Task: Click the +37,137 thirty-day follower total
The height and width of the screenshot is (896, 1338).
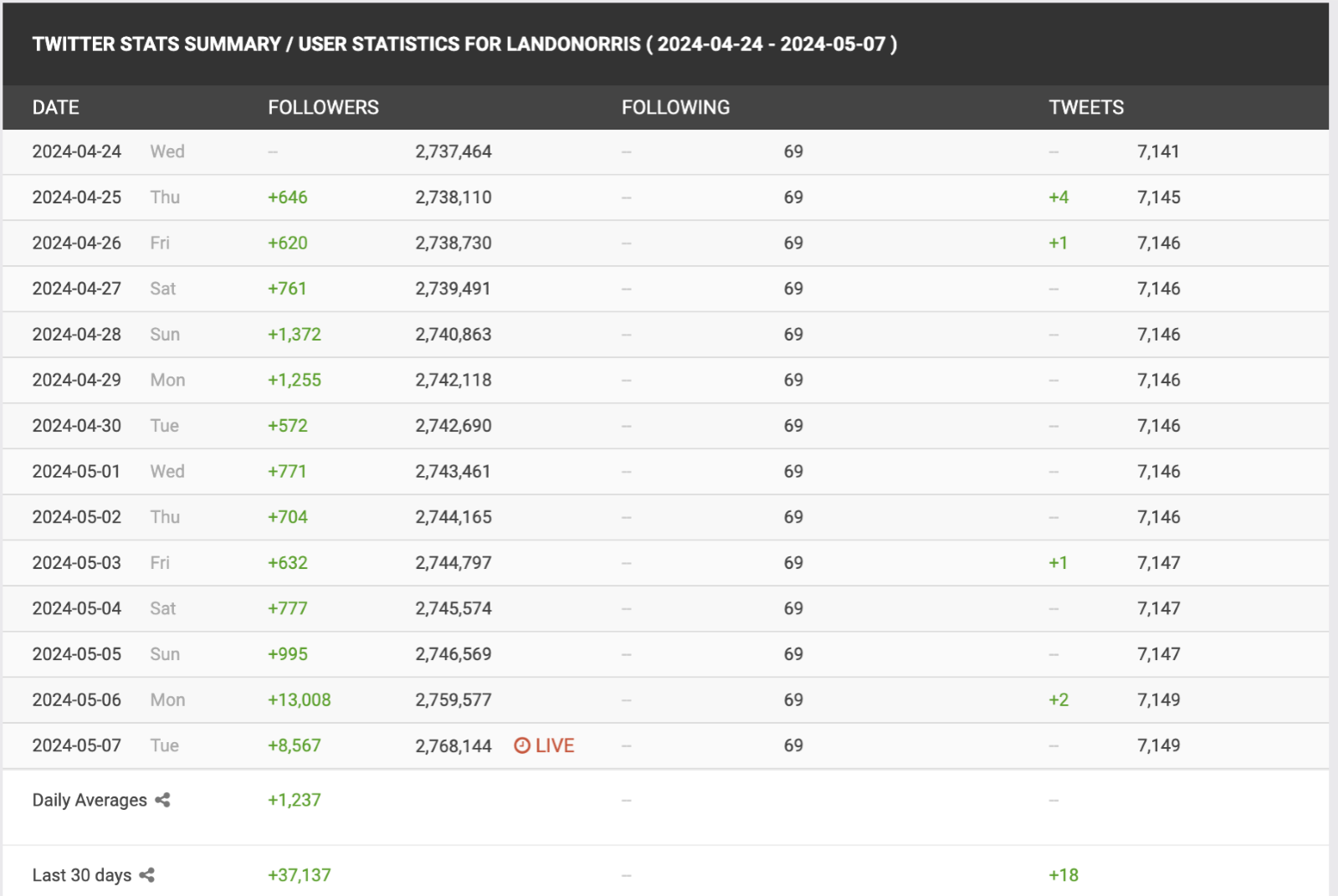Action: pyautogui.click(x=299, y=875)
